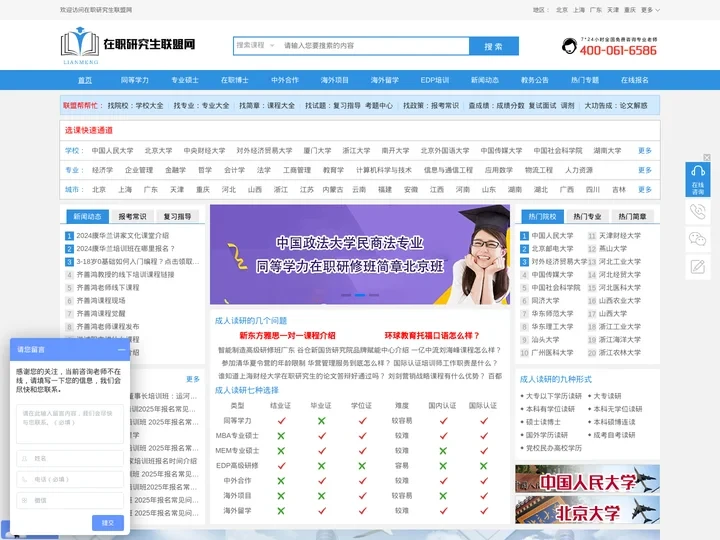Switch to 热门简章 tab
This screenshot has width=720, height=540.
pyautogui.click(x=632, y=216)
